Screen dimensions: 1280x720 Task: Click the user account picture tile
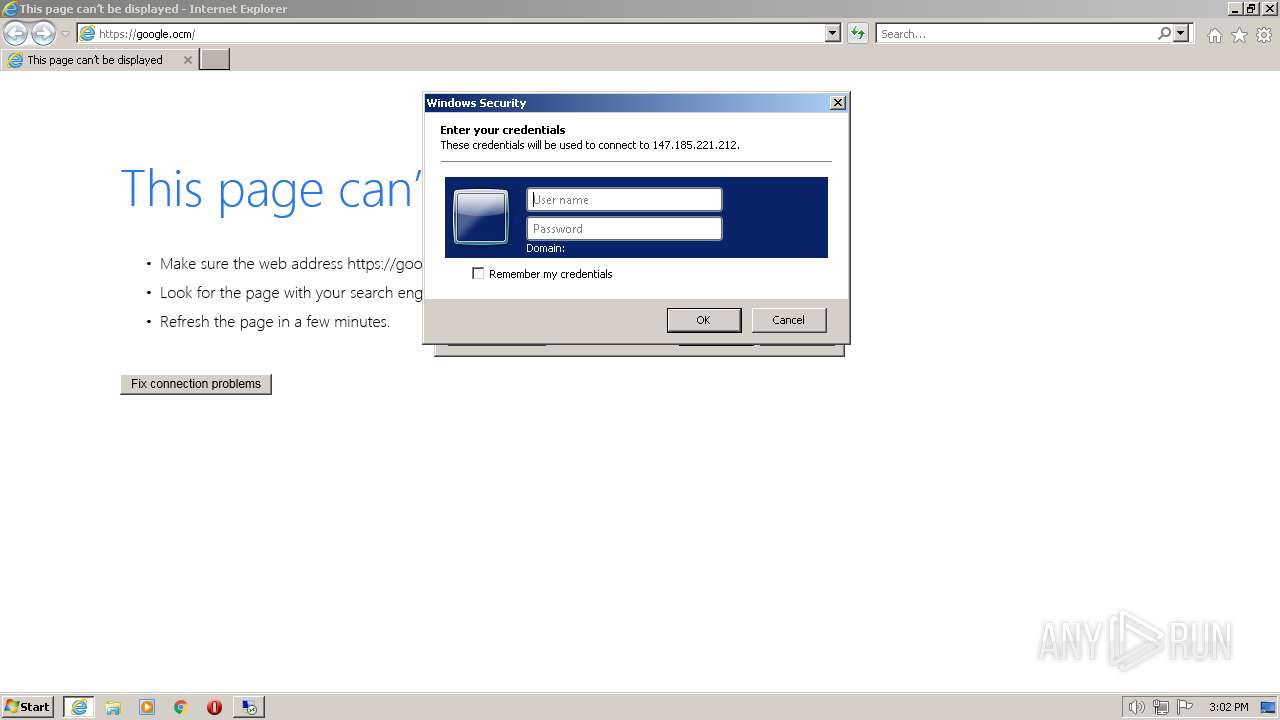tap(481, 217)
